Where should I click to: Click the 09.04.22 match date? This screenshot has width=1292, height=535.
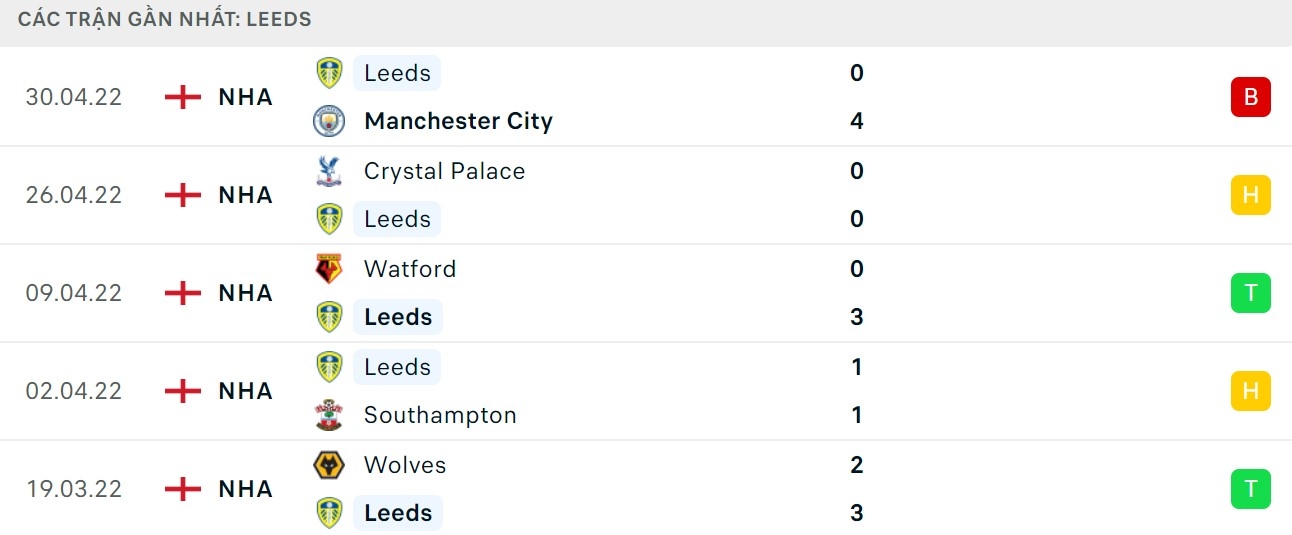coord(74,293)
